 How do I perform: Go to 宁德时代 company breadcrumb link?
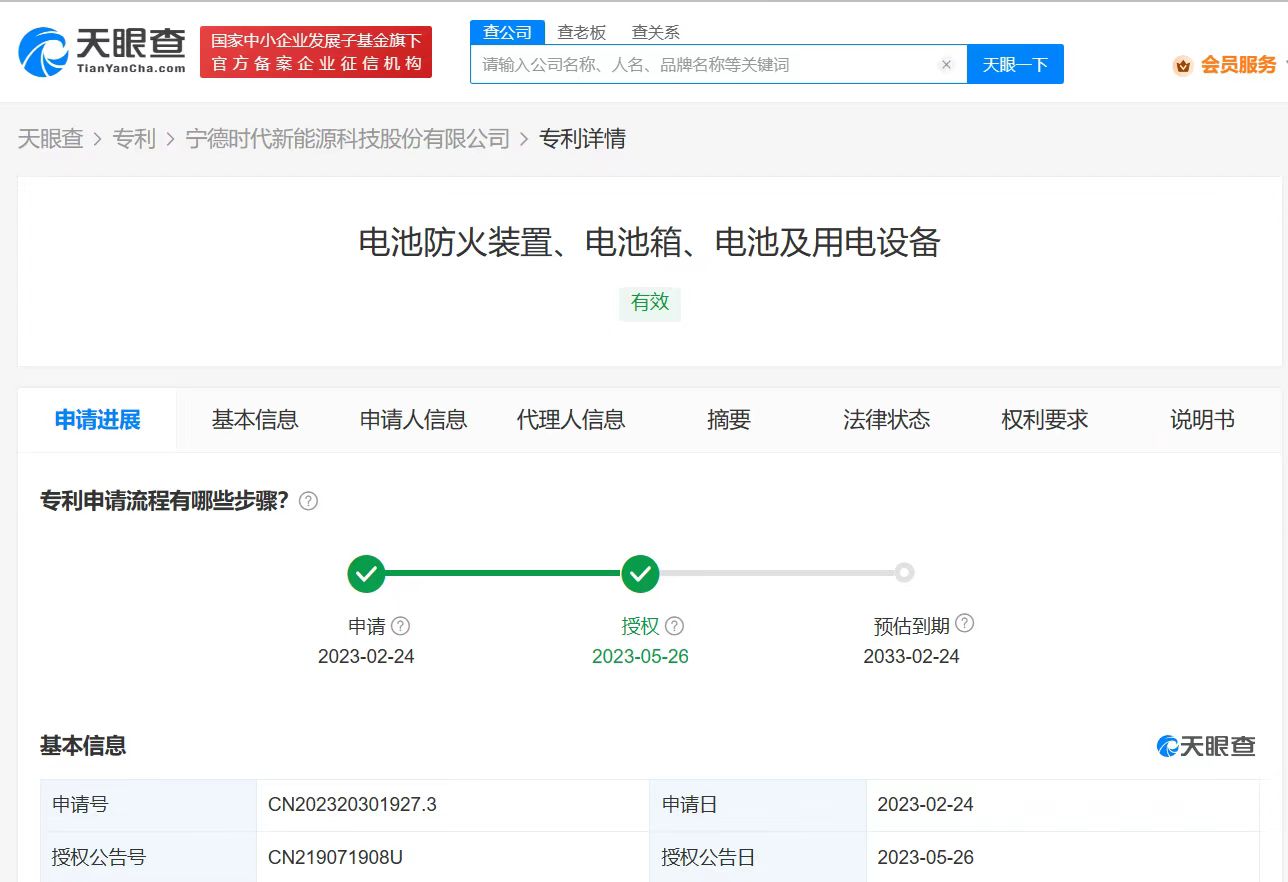point(348,139)
